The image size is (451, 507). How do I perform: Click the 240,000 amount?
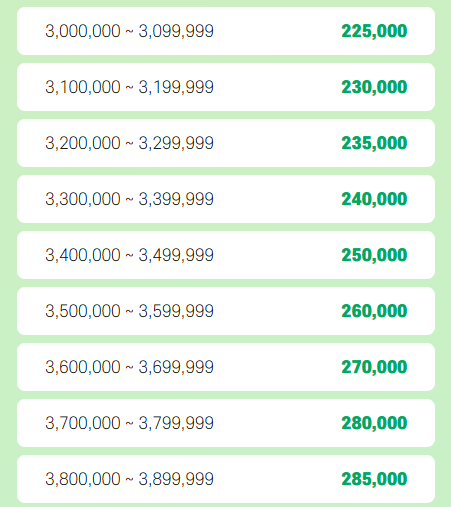(374, 199)
